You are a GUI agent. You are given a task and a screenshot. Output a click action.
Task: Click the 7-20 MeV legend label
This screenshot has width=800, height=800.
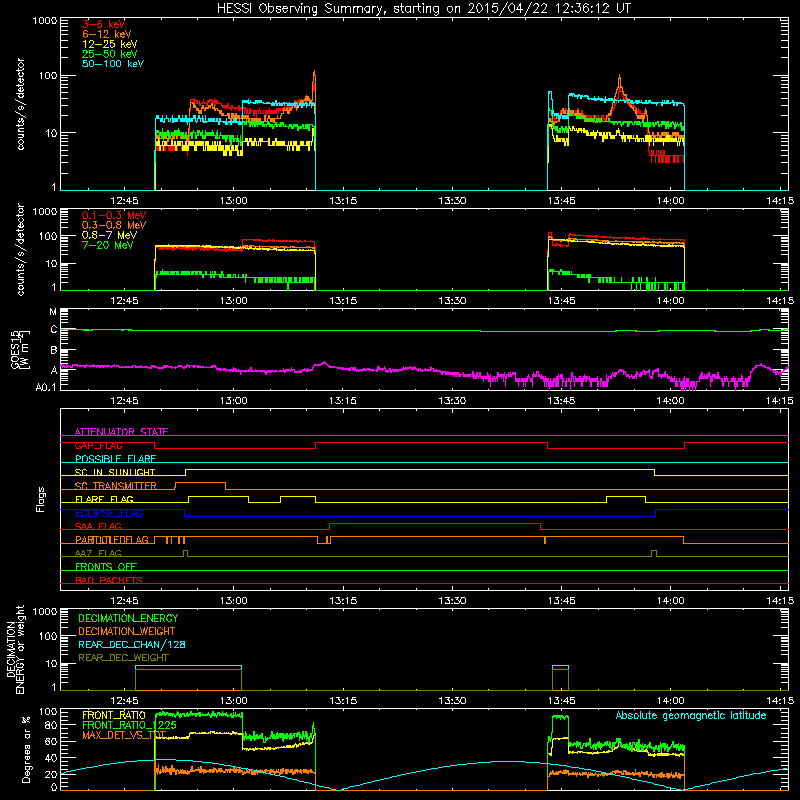click(107, 245)
